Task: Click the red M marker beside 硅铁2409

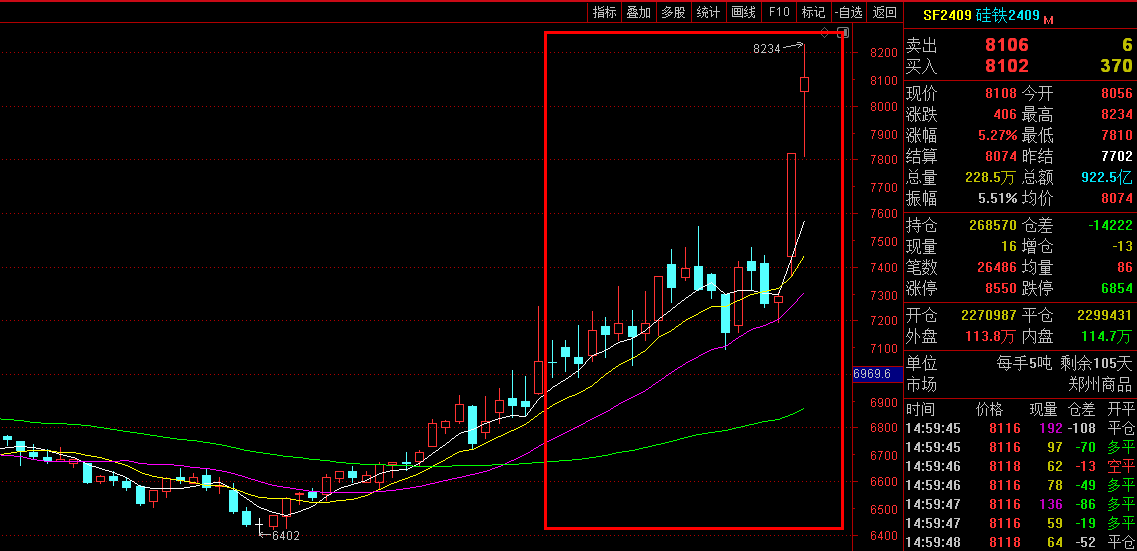Action: tap(1048, 19)
